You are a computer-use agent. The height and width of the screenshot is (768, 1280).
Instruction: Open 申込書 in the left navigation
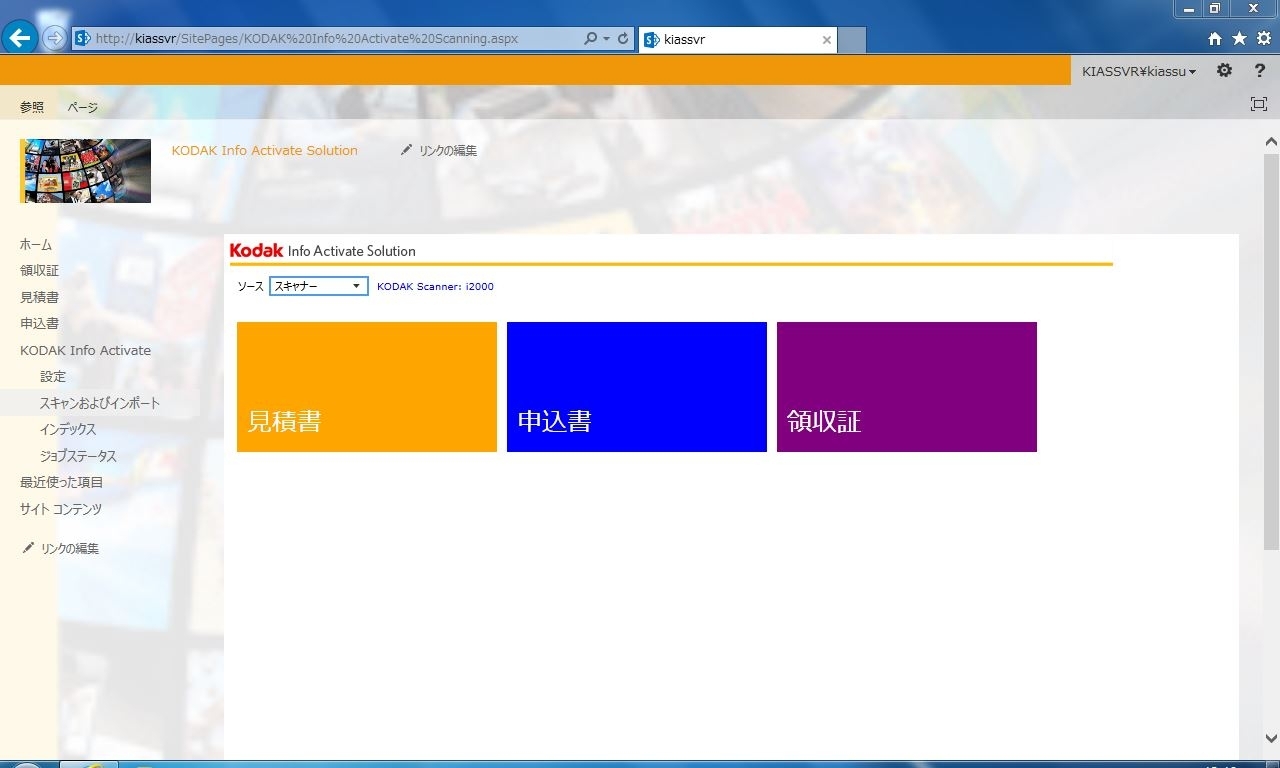point(39,324)
